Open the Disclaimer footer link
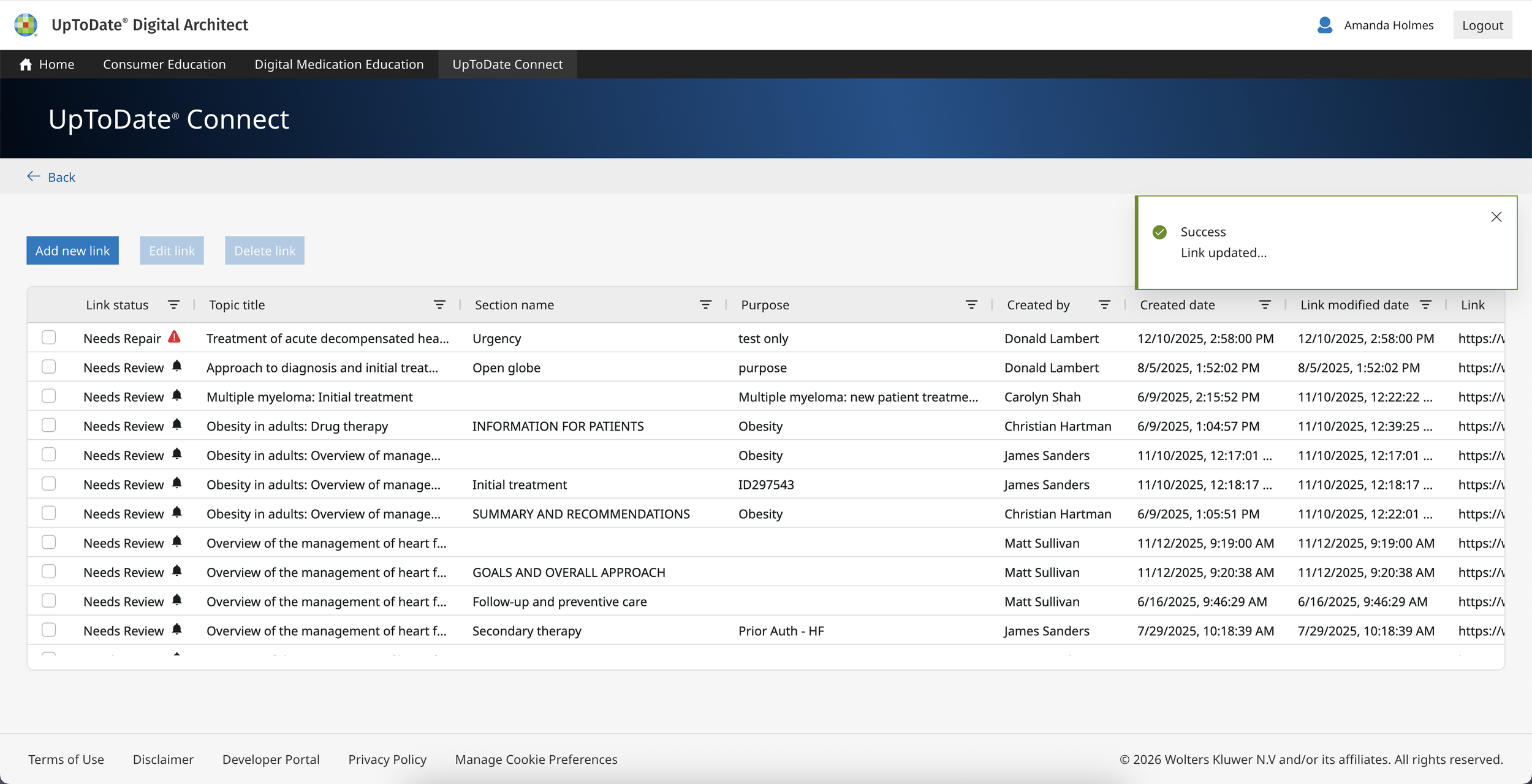 [163, 759]
